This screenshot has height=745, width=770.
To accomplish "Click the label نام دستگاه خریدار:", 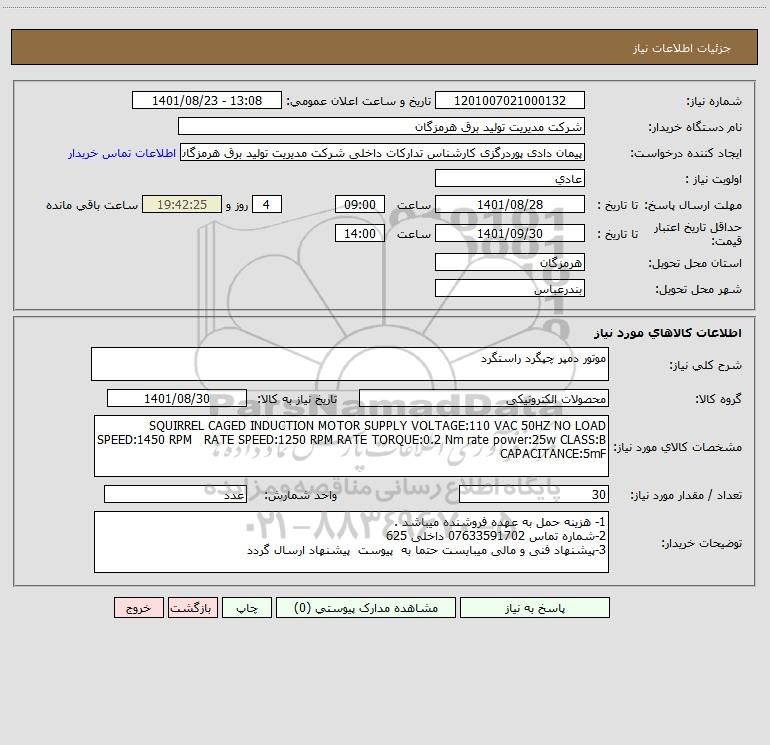I will [695, 128].
